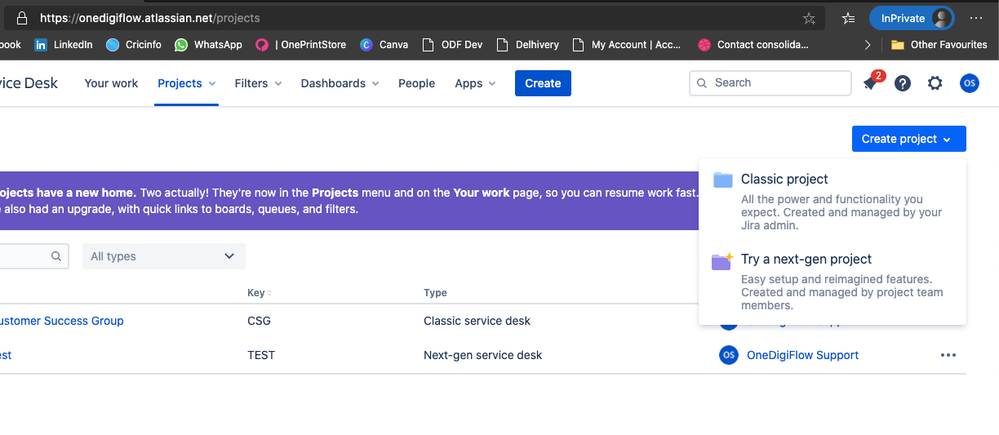The width and height of the screenshot is (999, 435).
Task: Open the Contact consolidation bookmark
Action: click(754, 45)
